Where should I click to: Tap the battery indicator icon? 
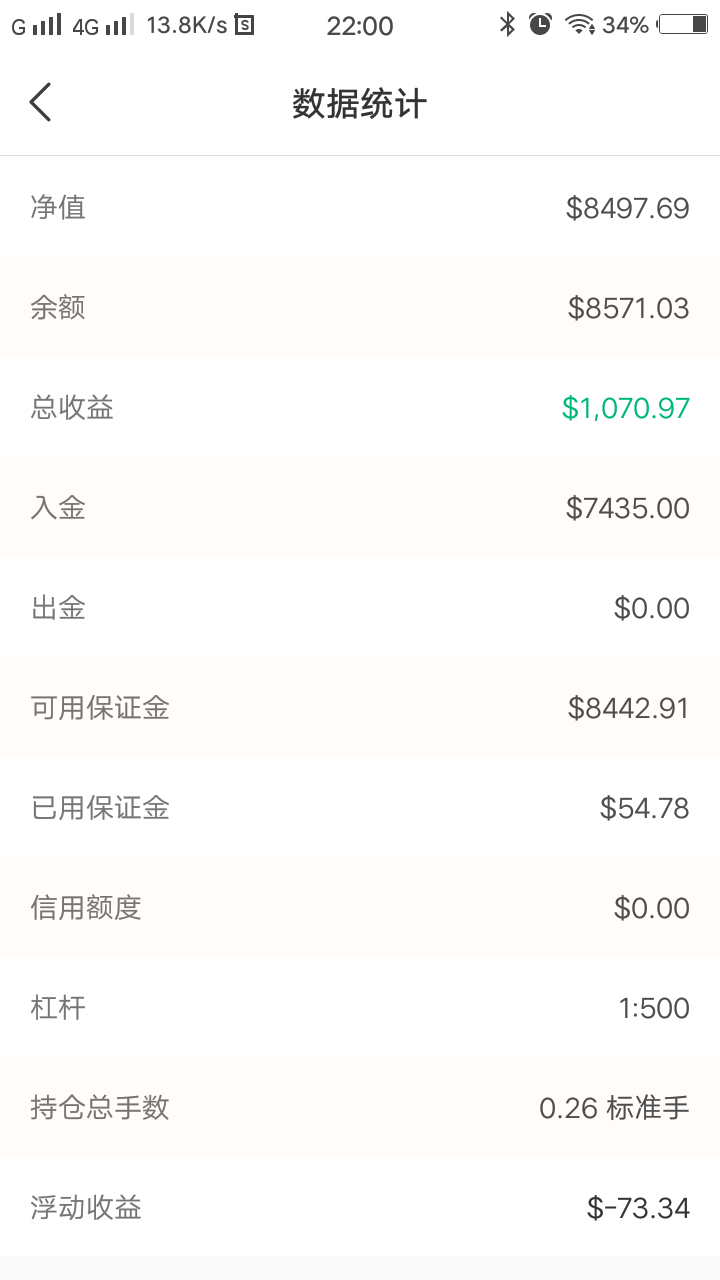(x=684, y=25)
